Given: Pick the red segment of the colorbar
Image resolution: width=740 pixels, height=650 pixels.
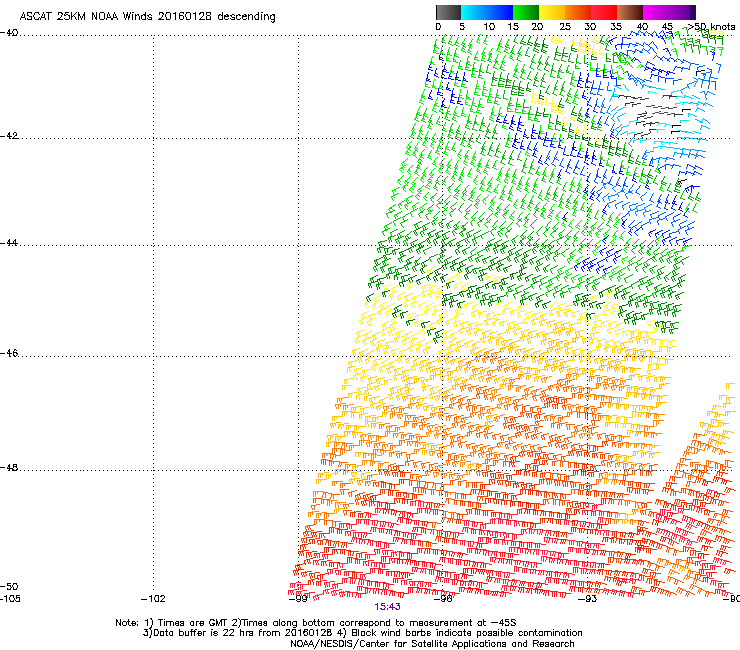Looking at the screenshot, I should click(x=604, y=12).
